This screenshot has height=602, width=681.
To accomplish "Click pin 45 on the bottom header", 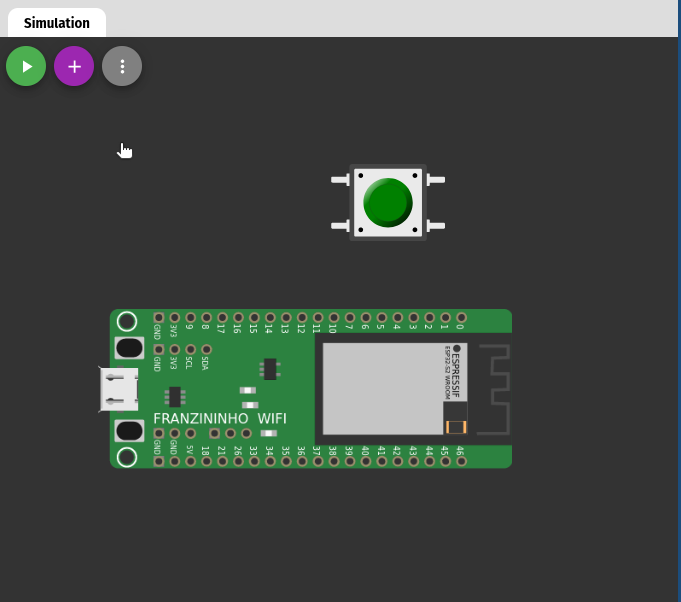I will tap(445, 461).
